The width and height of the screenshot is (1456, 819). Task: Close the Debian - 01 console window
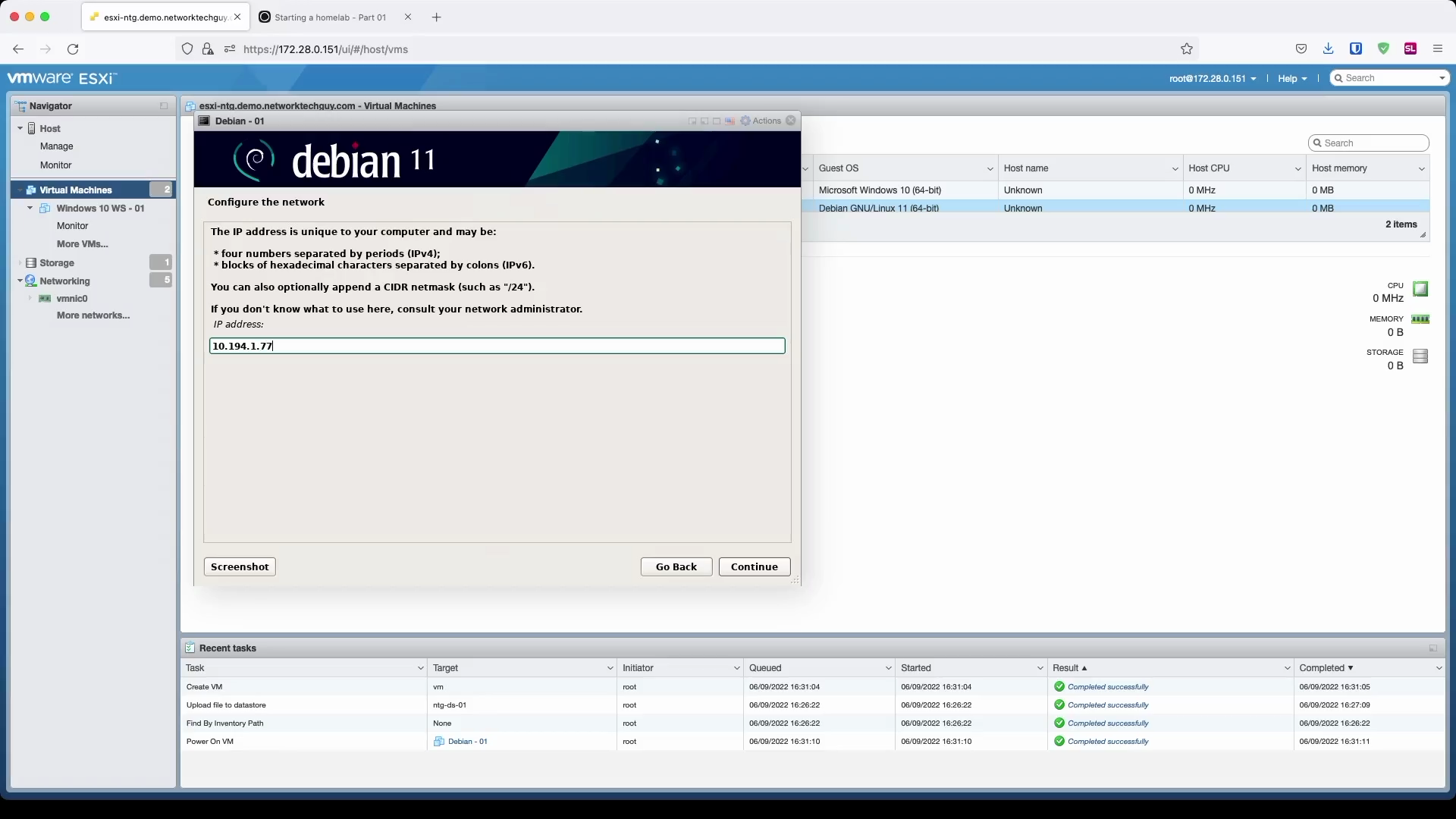pos(791,121)
